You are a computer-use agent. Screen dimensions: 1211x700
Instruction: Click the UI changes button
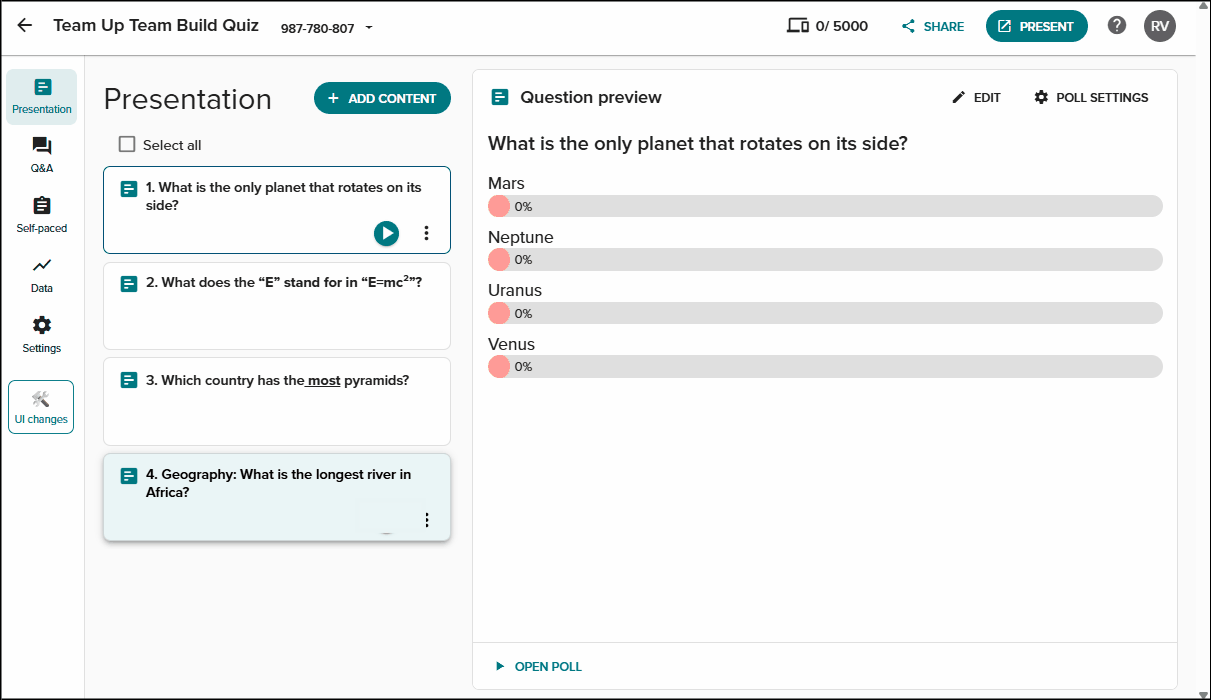tap(41, 407)
